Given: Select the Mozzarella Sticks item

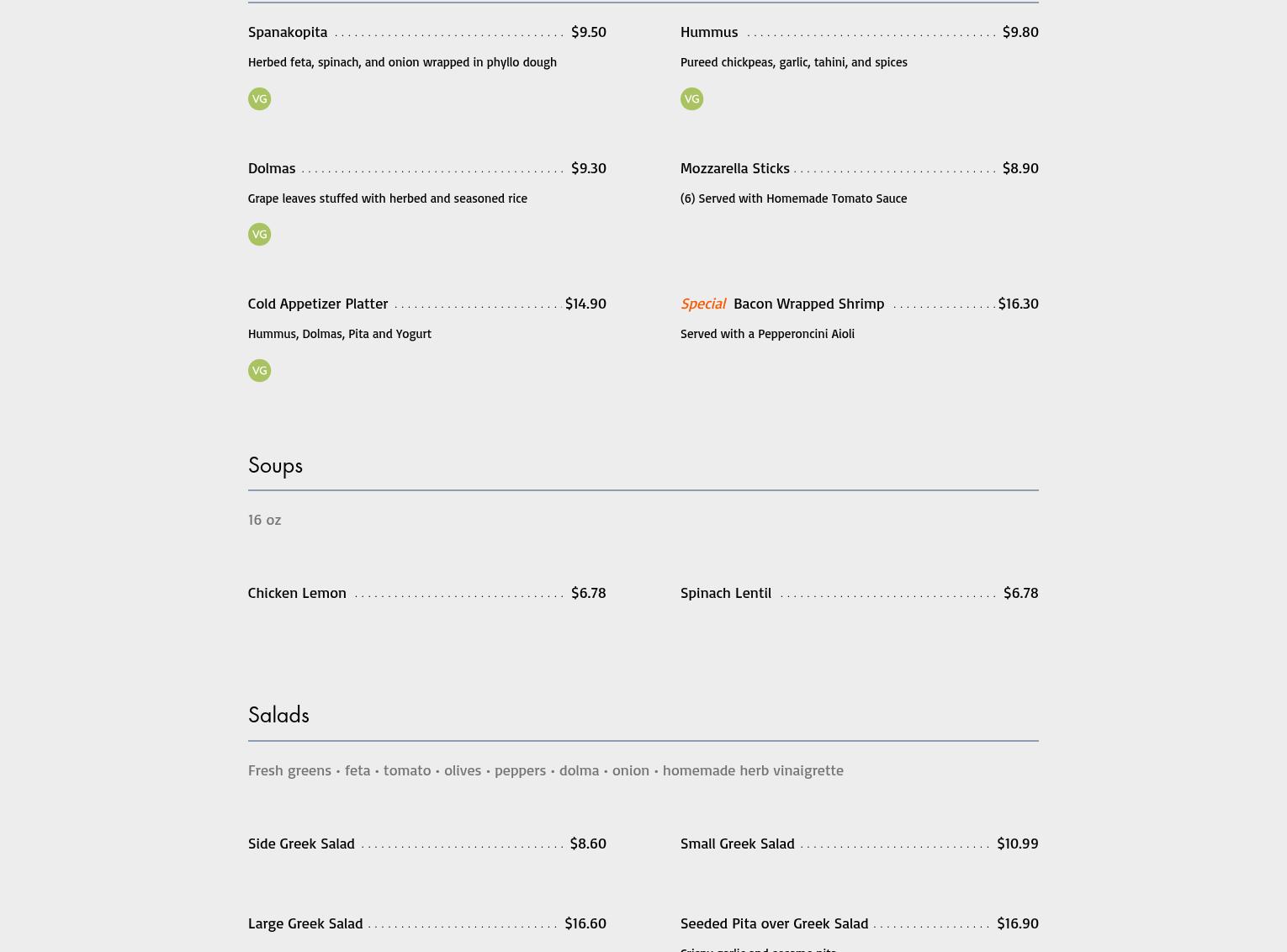Looking at the screenshot, I should 734,167.
